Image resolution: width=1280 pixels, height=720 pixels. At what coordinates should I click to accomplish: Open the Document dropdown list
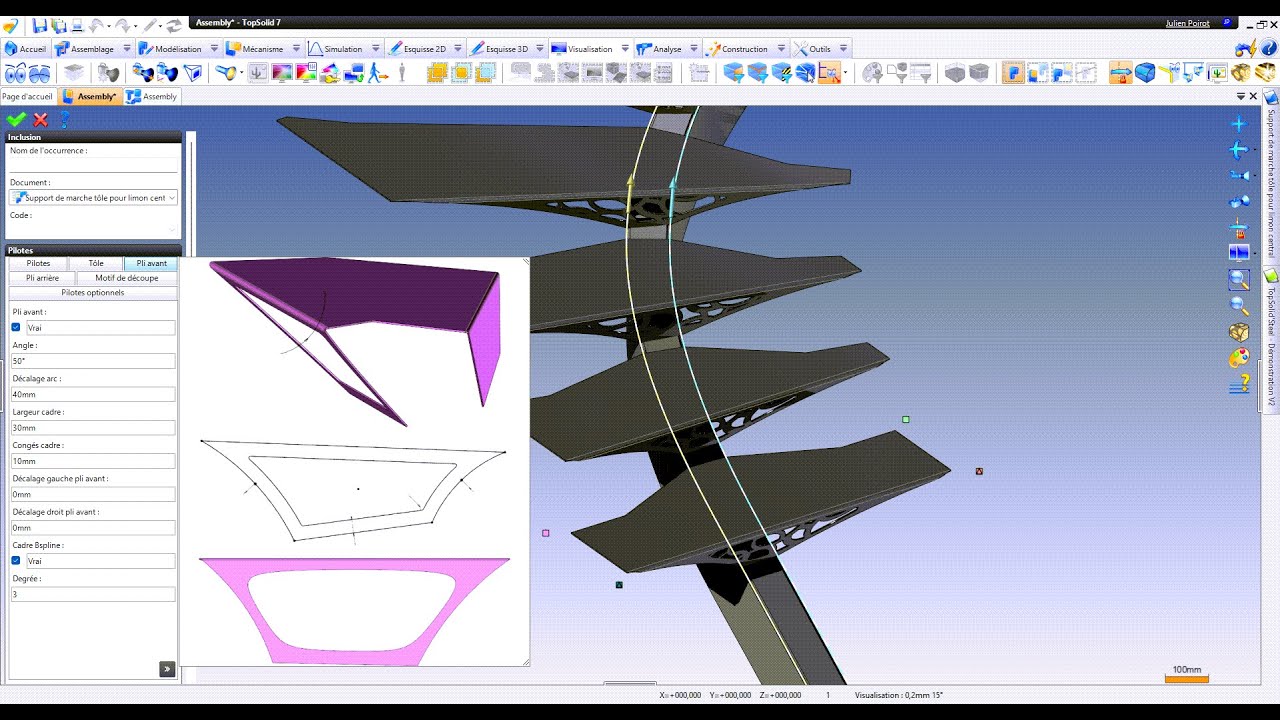172,198
